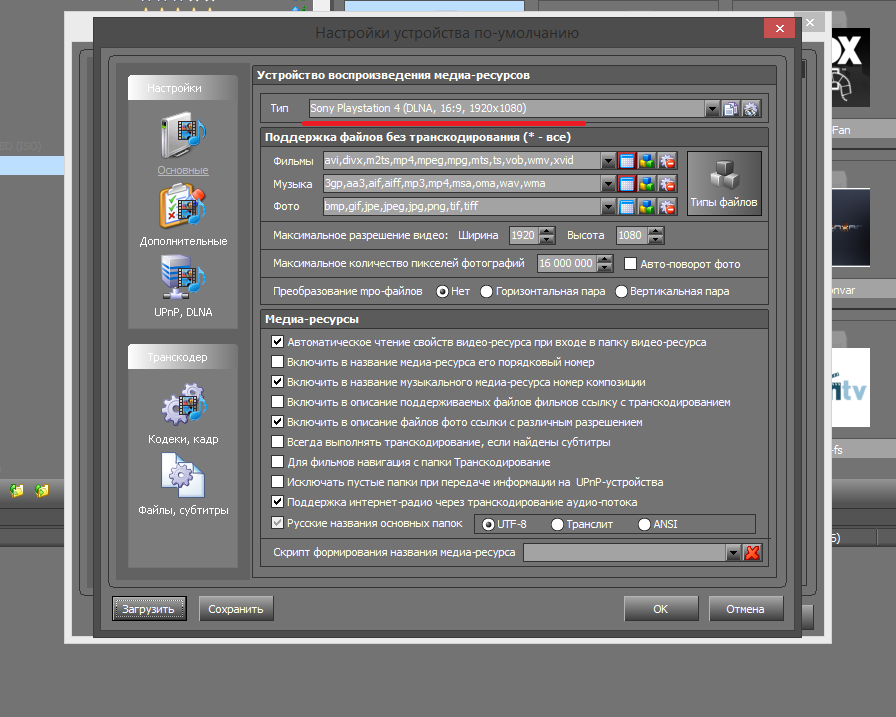
Task: Click the colored cubes icon in the Фильмы row
Action: 647,160
